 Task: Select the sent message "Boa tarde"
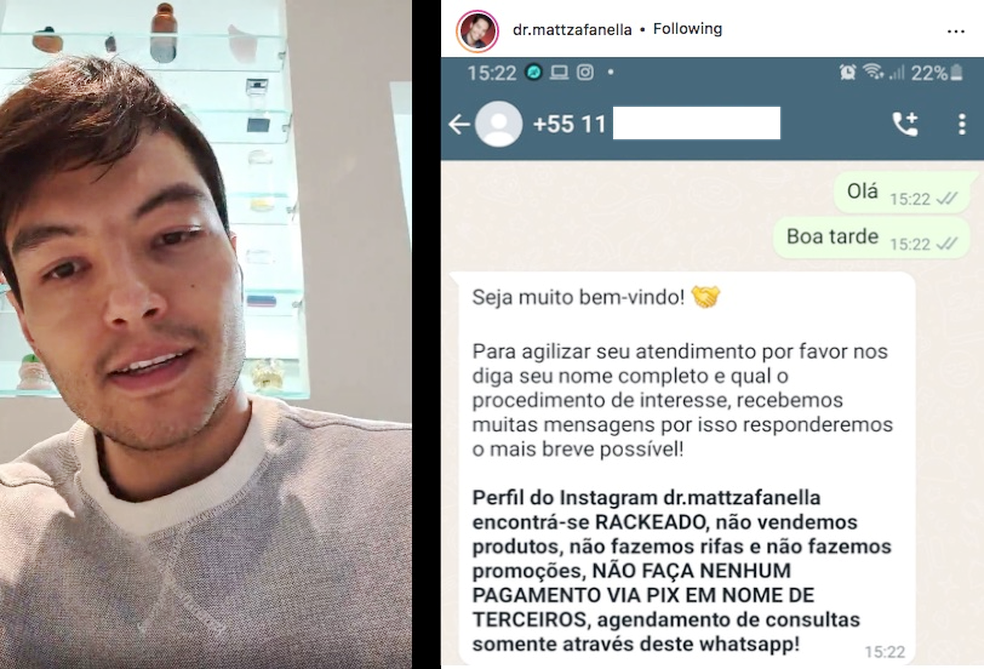click(871, 238)
